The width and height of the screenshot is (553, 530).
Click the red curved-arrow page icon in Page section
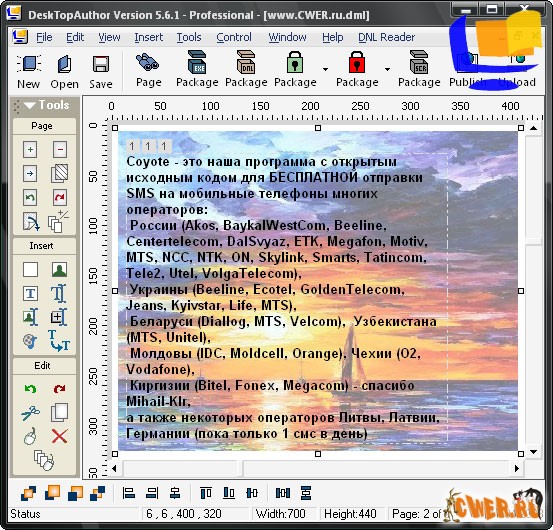pyautogui.click(x=60, y=197)
